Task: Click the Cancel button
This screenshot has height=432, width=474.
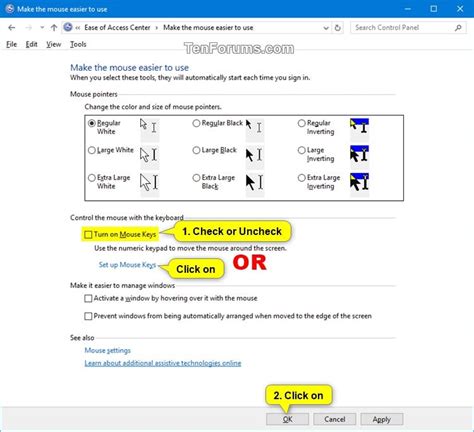Action: (335, 419)
